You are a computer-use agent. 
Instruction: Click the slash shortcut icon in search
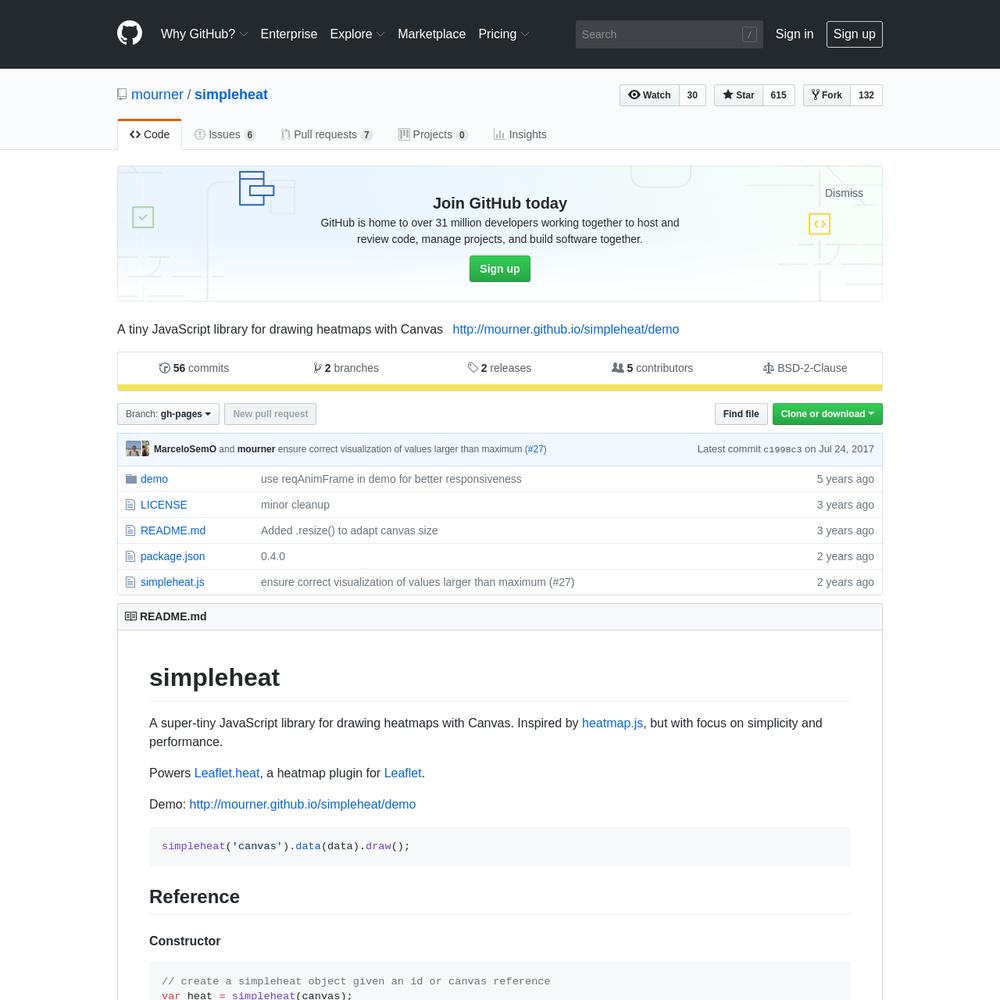749,34
